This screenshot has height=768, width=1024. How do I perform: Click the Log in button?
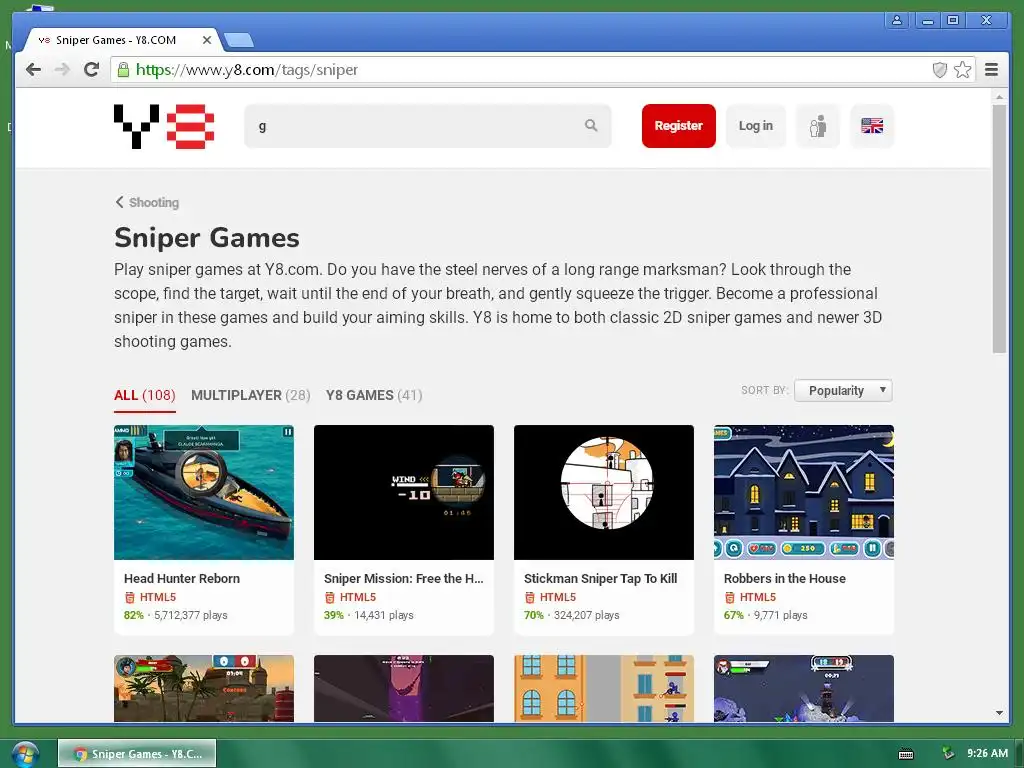coord(756,126)
